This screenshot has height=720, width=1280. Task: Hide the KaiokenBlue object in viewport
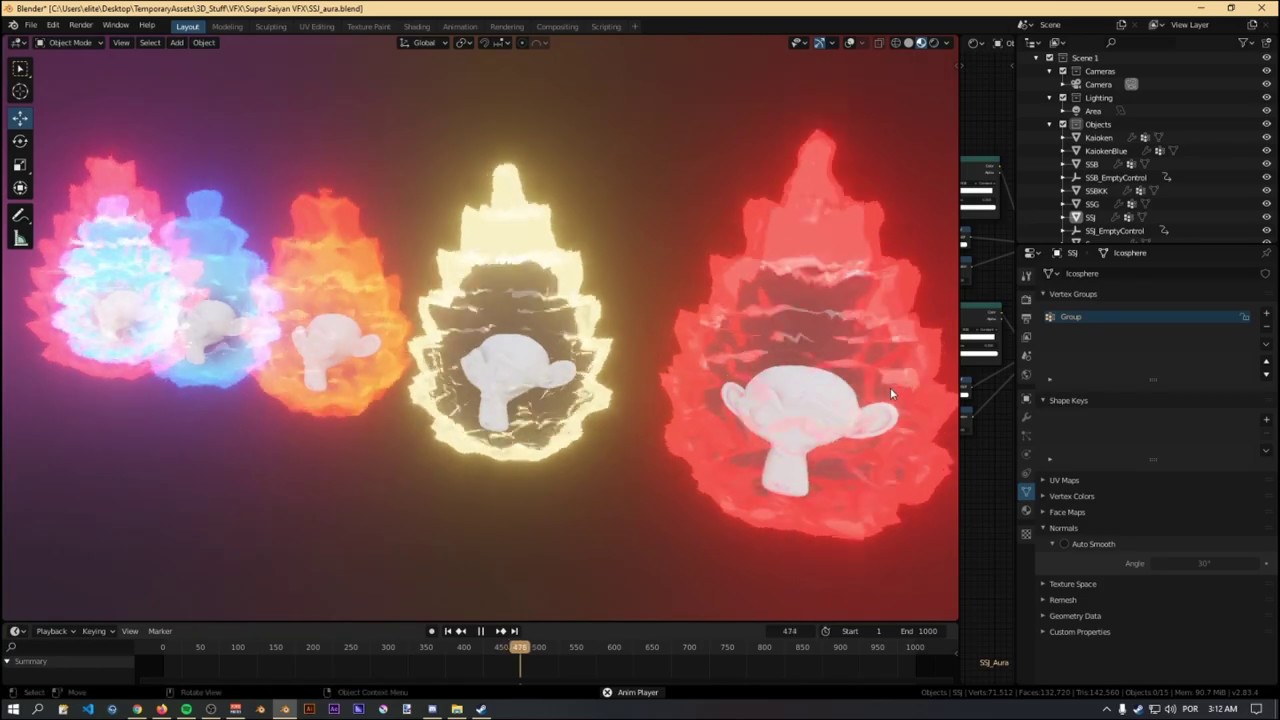[x=1266, y=151]
